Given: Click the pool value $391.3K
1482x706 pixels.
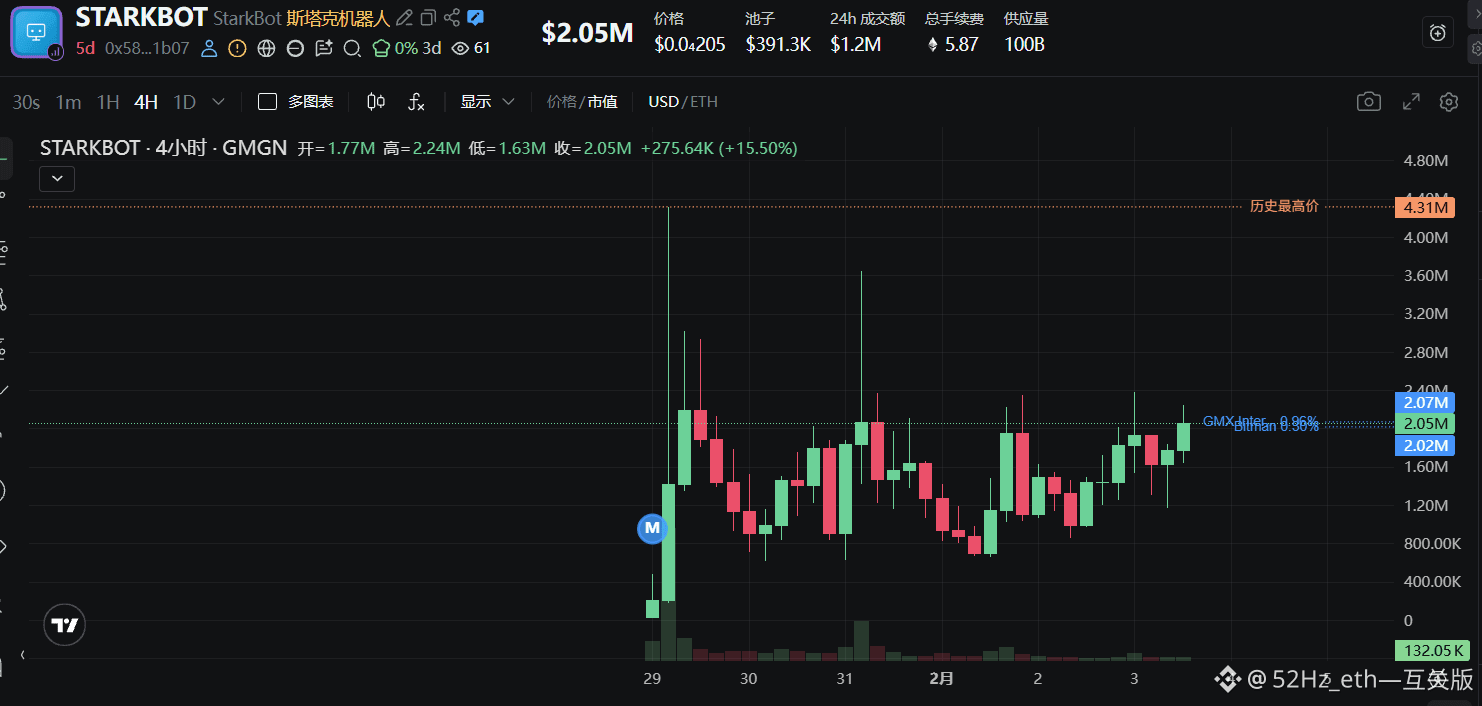Looking at the screenshot, I should pyautogui.click(x=778, y=44).
